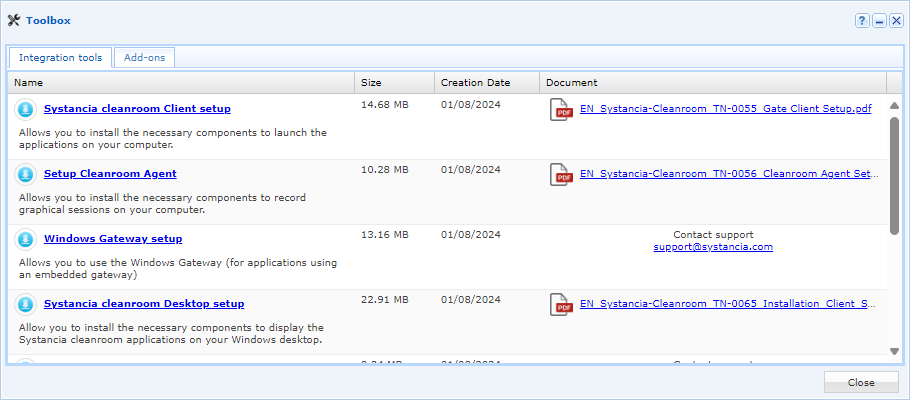910x400 pixels.
Task: Follow the Windows Gateway setup link
Action: pyautogui.click(x=113, y=238)
